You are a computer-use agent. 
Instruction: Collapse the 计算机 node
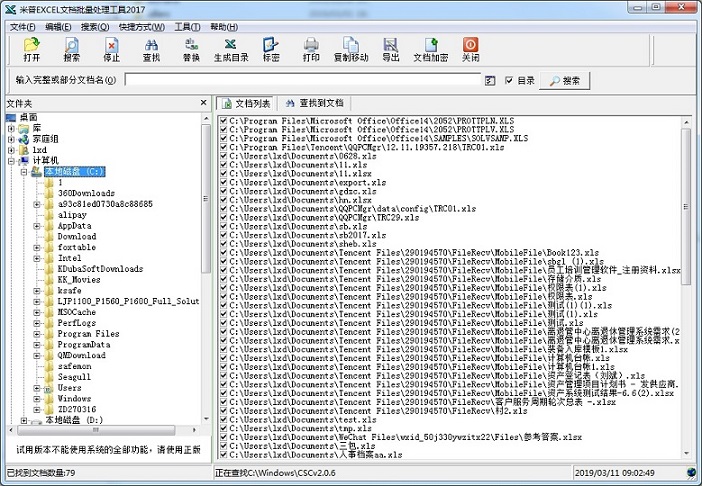pyautogui.click(x=11, y=161)
